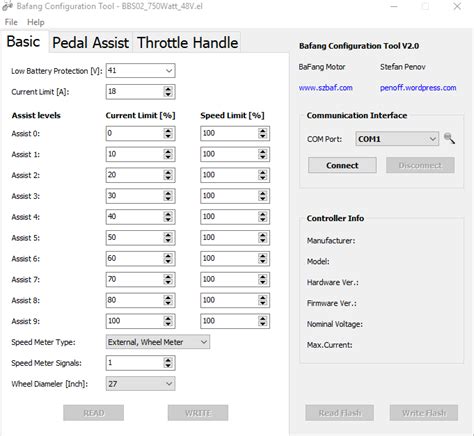The height and width of the screenshot is (436, 474).
Task: Click the COM port search magnifier icon
Action: point(449,138)
